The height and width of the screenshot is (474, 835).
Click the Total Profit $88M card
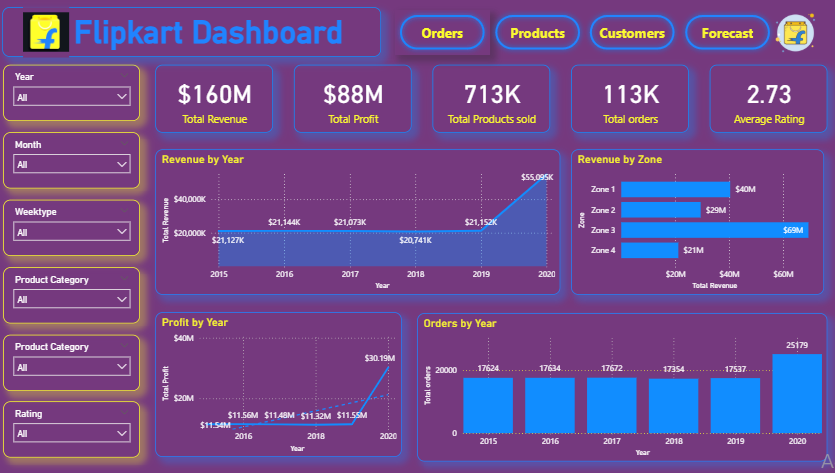pyautogui.click(x=353, y=100)
